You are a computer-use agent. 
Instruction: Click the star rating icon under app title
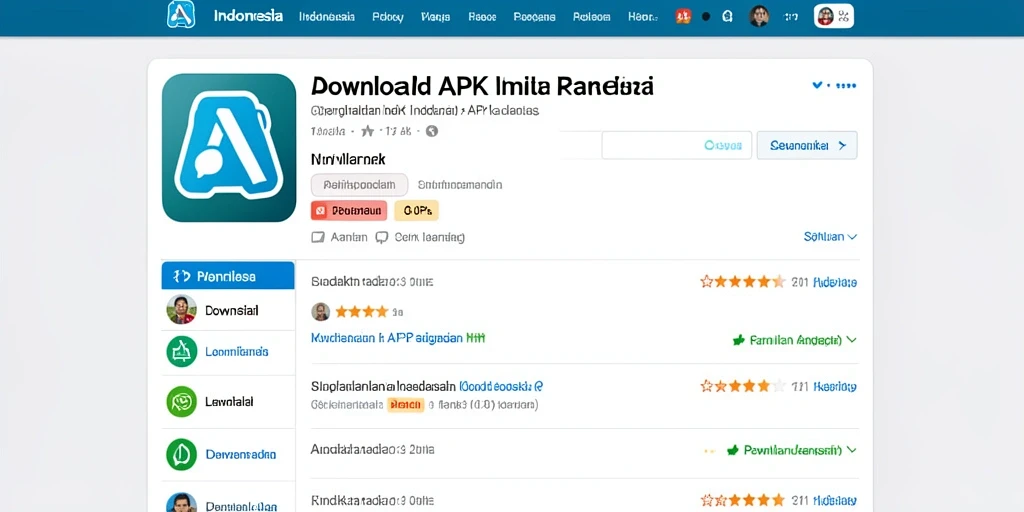(x=368, y=131)
